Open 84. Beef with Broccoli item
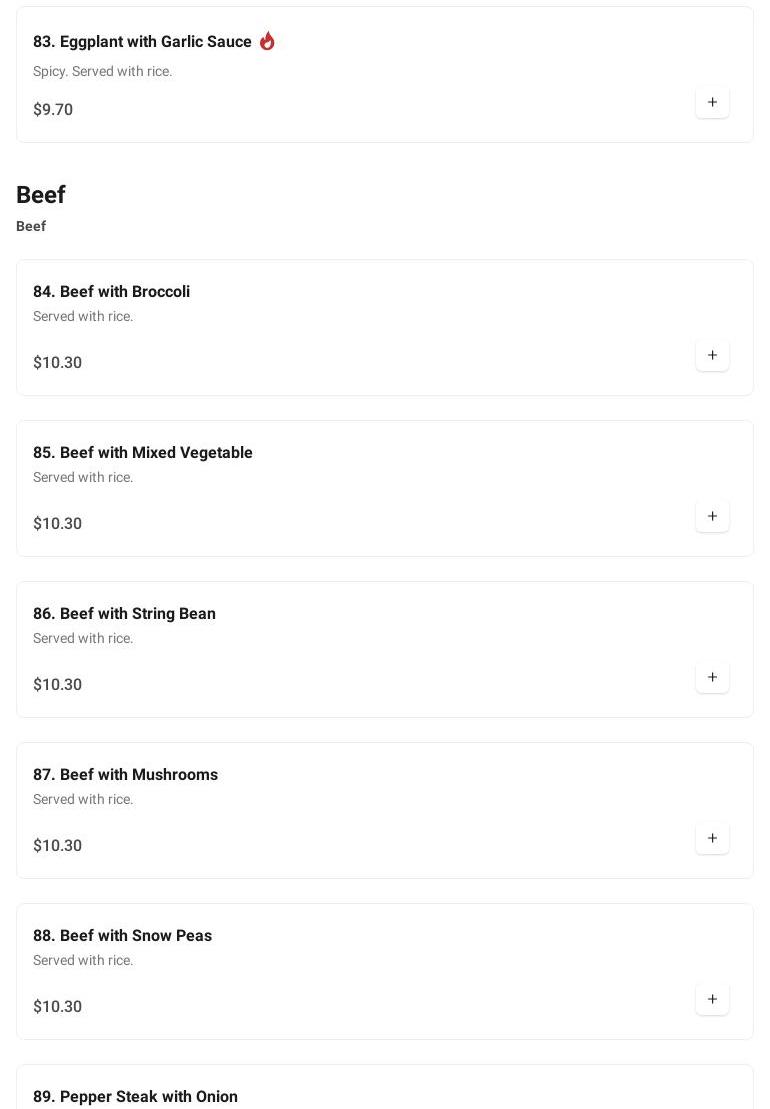This screenshot has width=770, height=1109. (x=111, y=292)
